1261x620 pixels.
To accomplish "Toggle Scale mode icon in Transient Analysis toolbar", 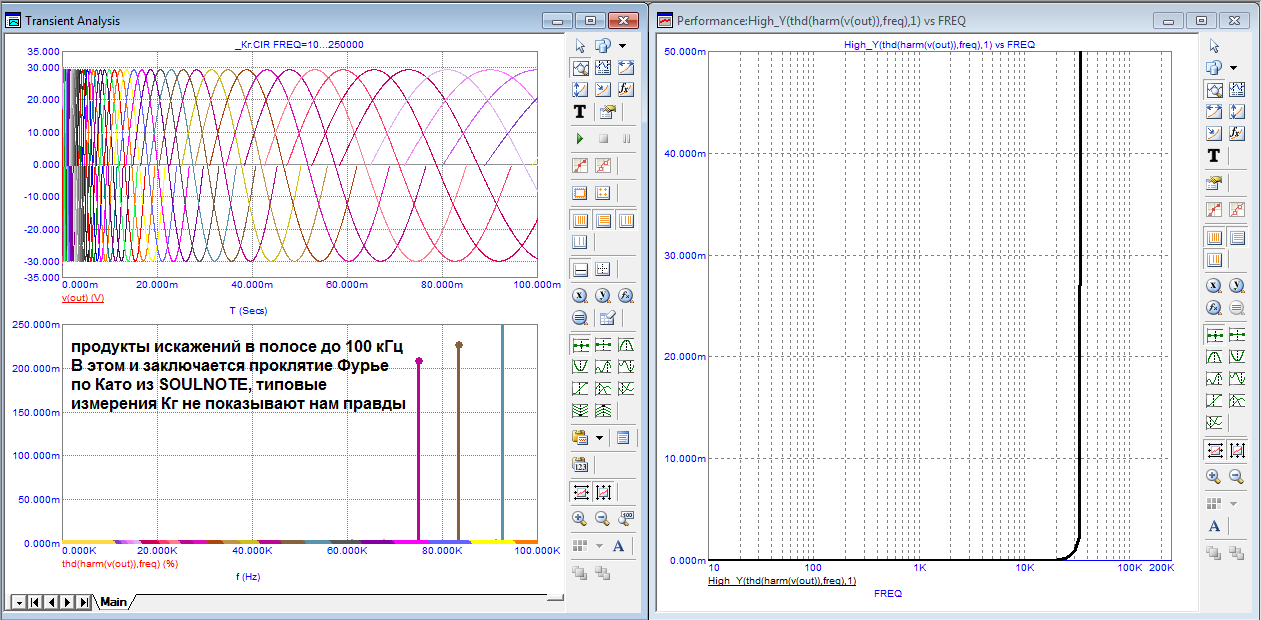I will tap(580, 67).
